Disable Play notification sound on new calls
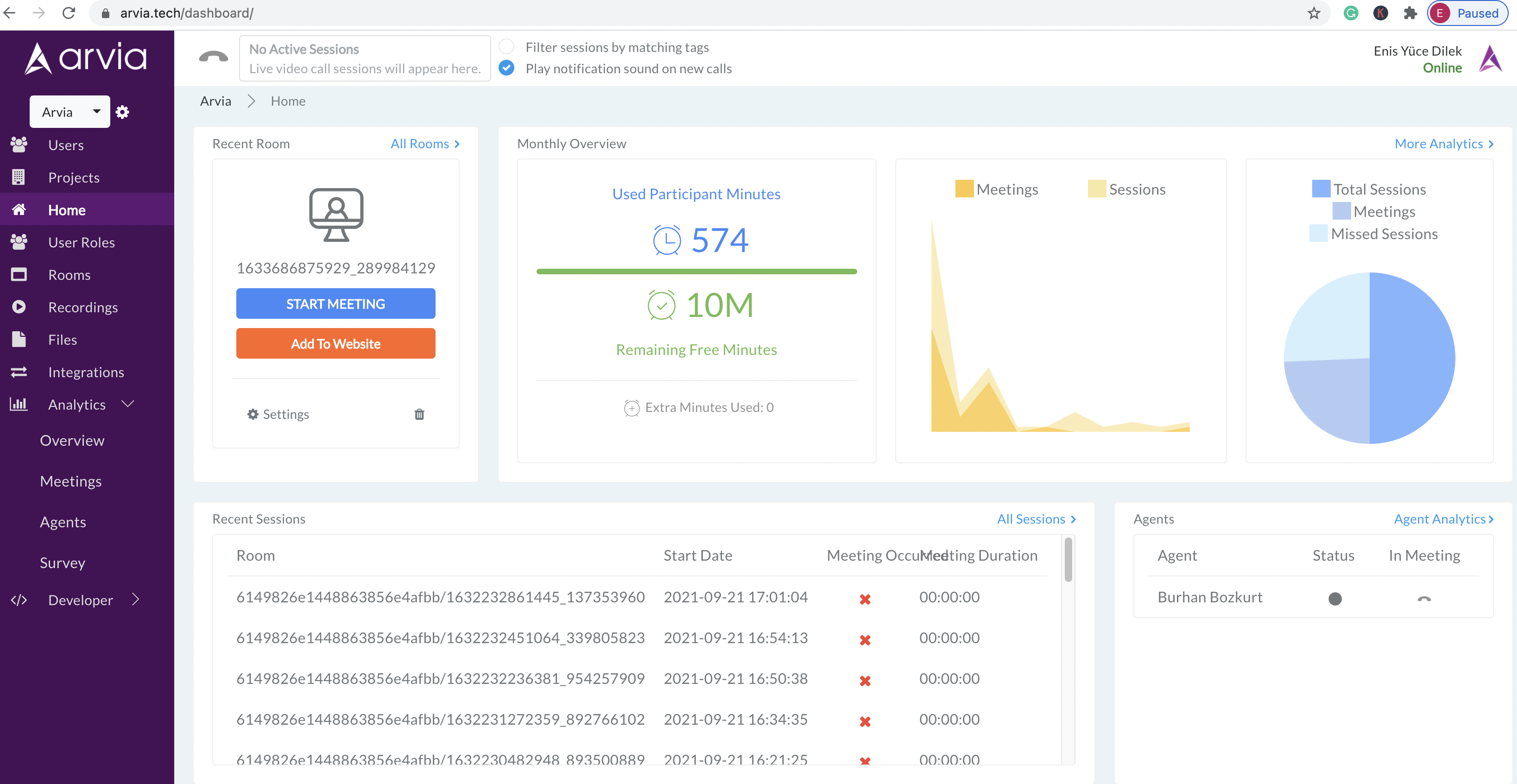Viewport: 1517px width, 784px height. [506, 68]
